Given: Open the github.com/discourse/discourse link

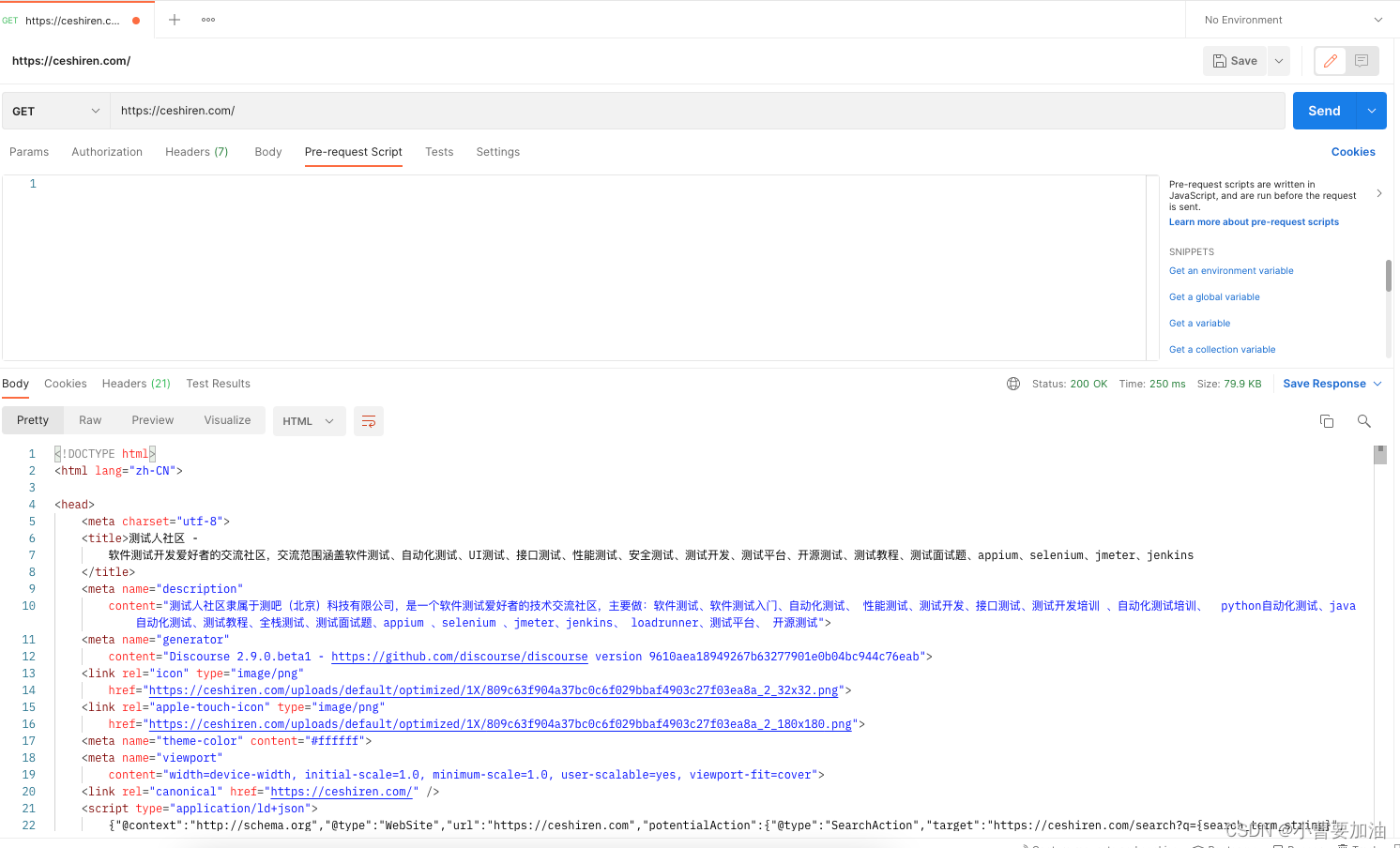Looking at the screenshot, I should (460, 657).
